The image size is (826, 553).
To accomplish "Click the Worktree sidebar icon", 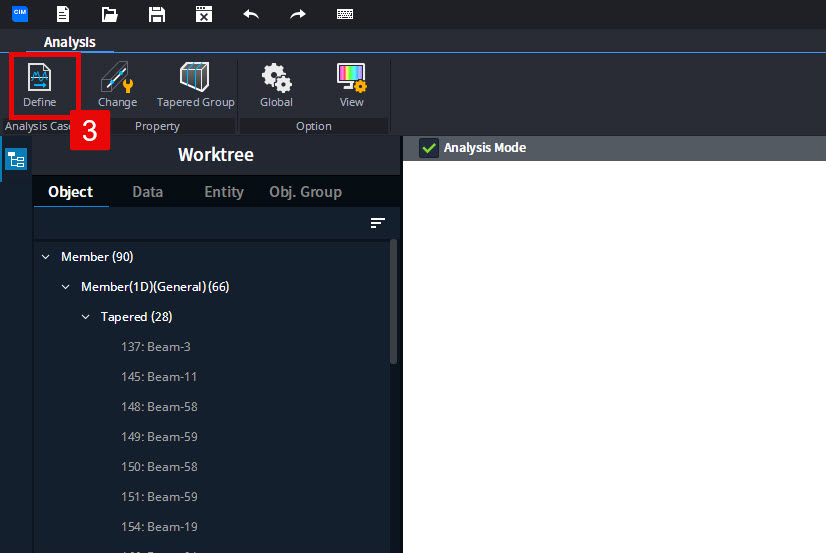I will 16,159.
